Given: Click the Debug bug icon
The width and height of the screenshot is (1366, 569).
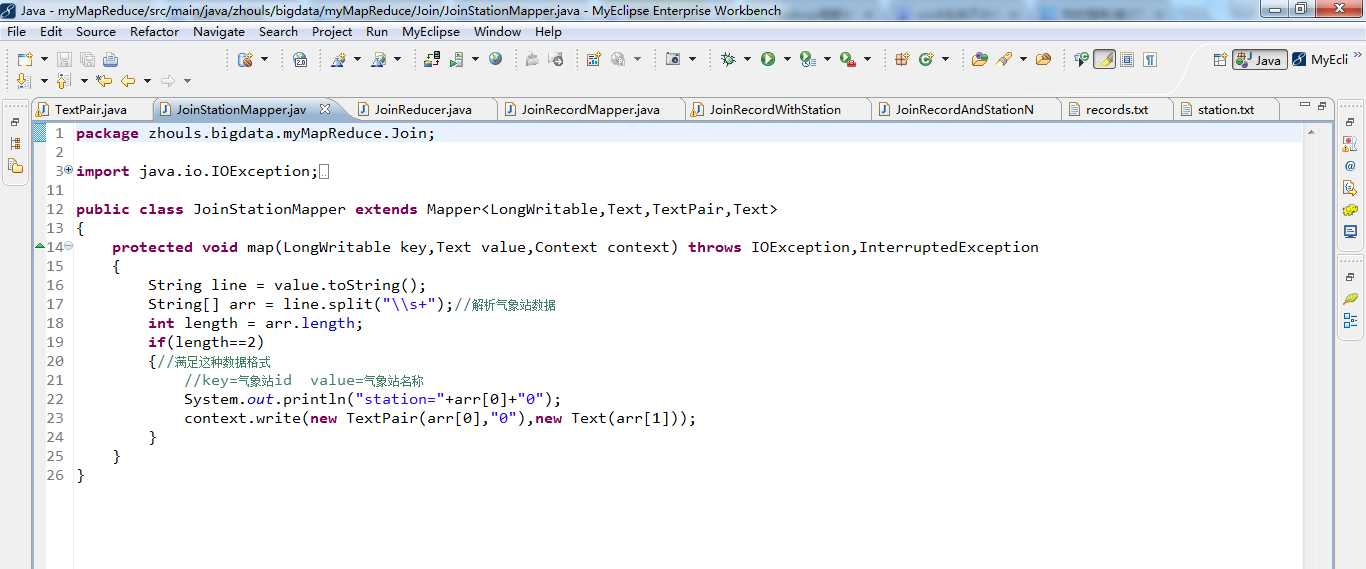Looking at the screenshot, I should coord(728,59).
